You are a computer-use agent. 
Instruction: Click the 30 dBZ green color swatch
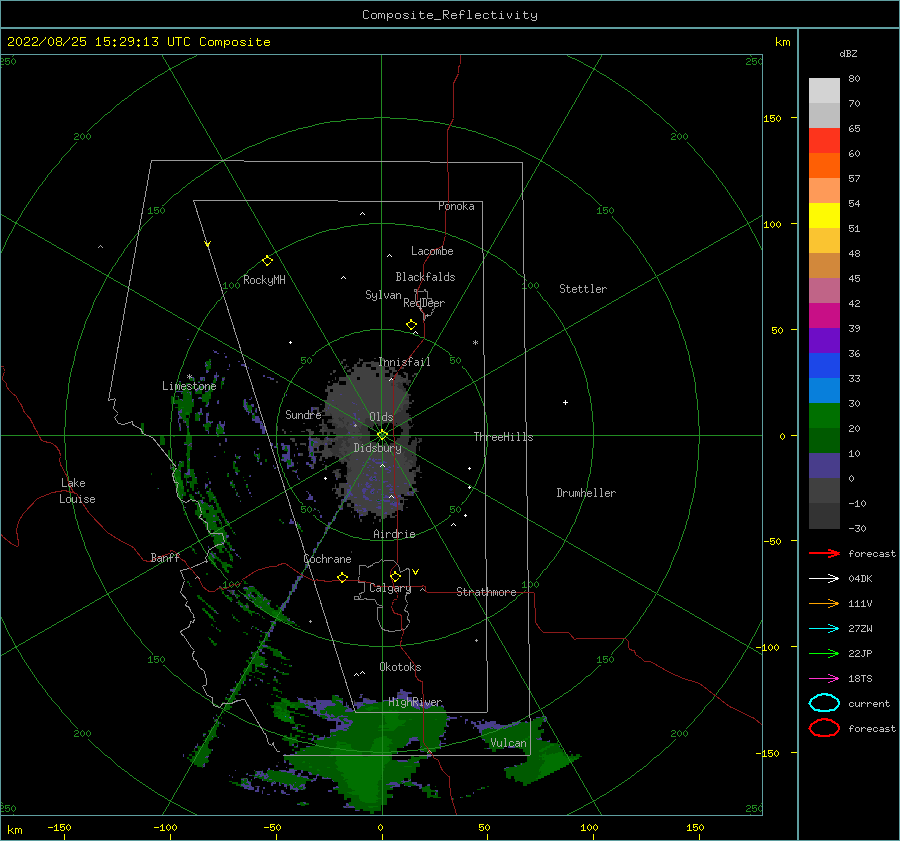(x=824, y=415)
